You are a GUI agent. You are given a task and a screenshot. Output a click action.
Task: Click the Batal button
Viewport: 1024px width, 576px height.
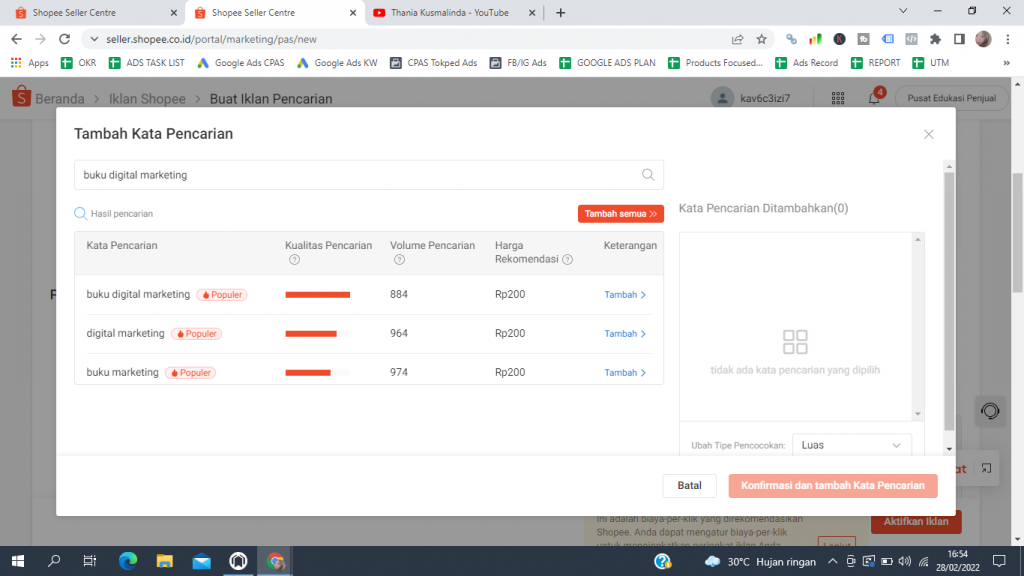pyautogui.click(x=689, y=486)
